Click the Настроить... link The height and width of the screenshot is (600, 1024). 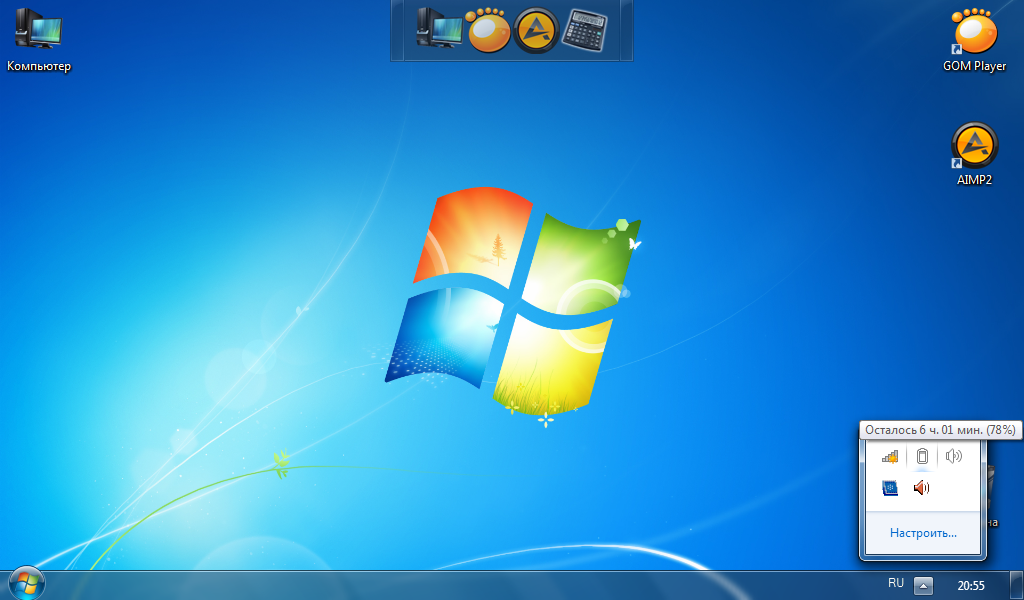pos(923,533)
